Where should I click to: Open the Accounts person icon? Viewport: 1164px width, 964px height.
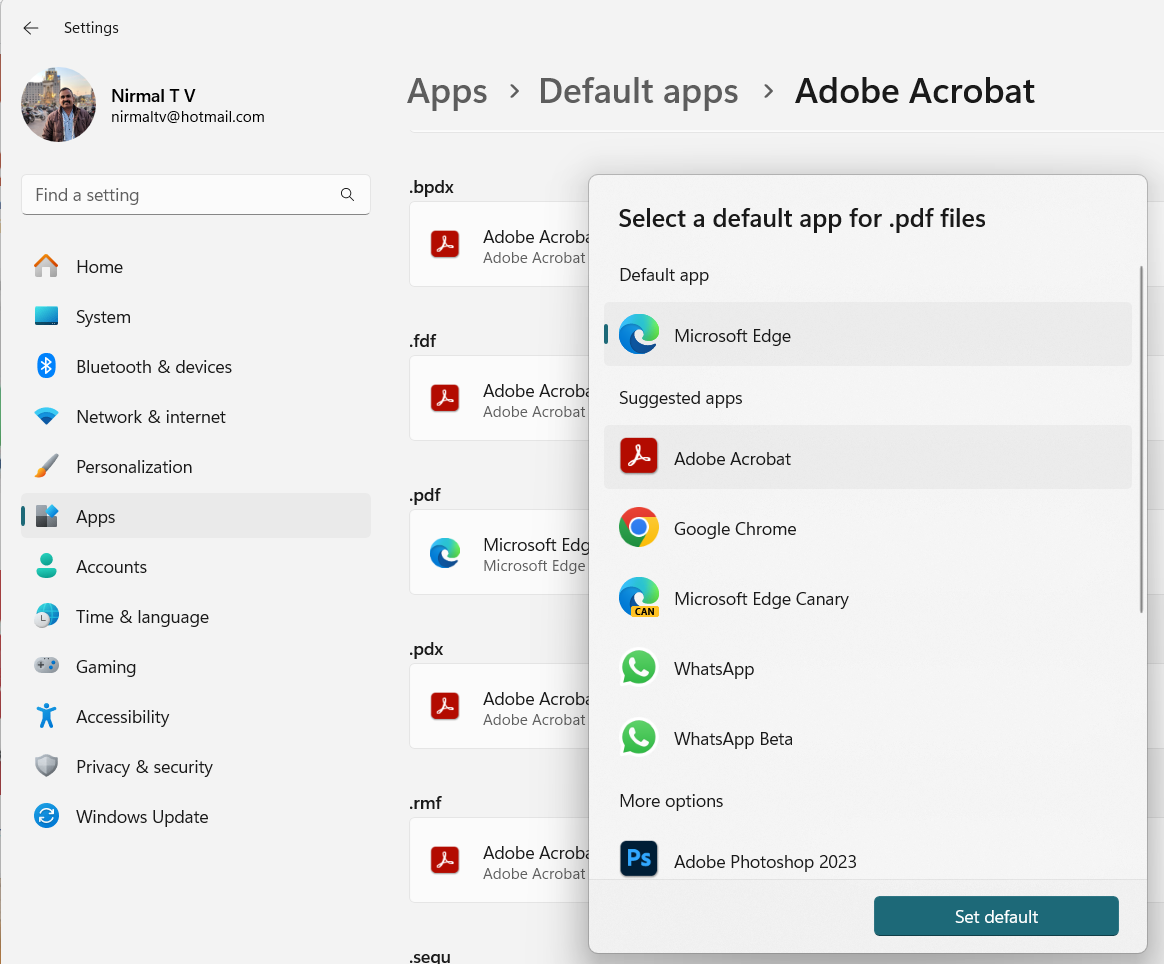46,565
